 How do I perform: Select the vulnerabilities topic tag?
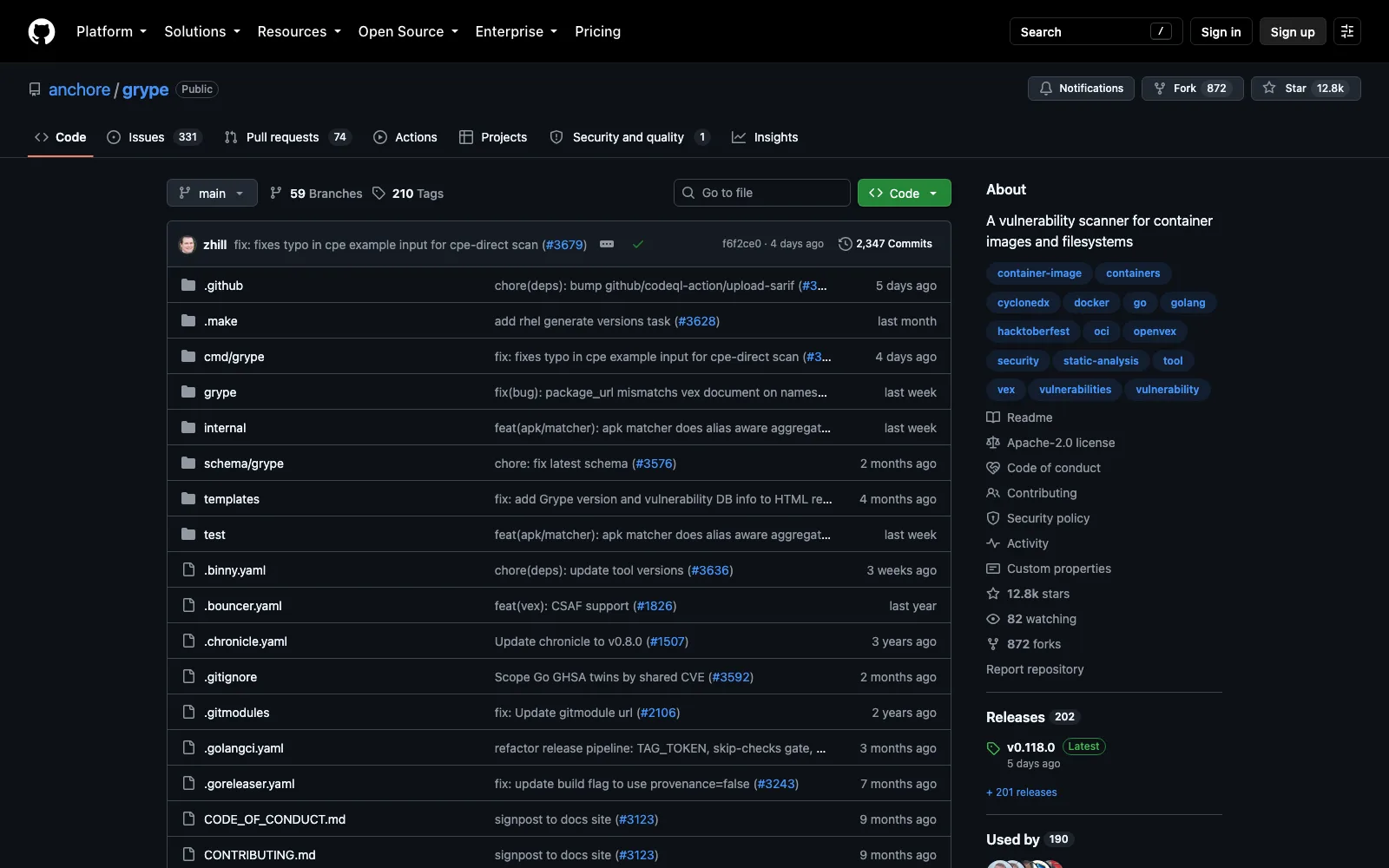point(1075,390)
